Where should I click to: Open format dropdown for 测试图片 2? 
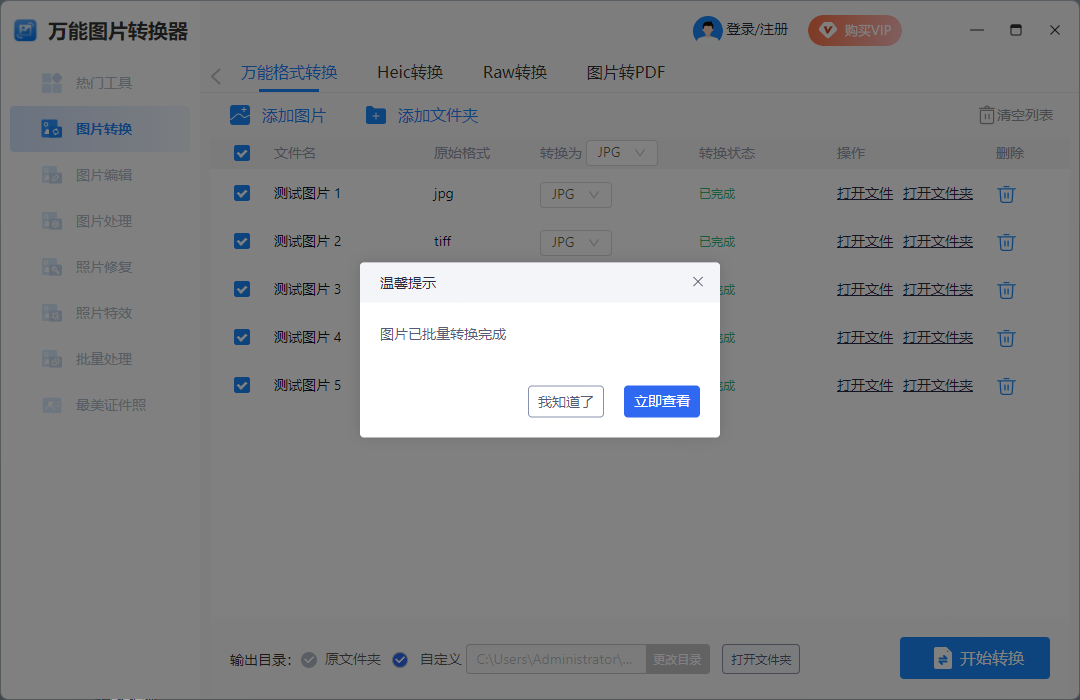[575, 242]
